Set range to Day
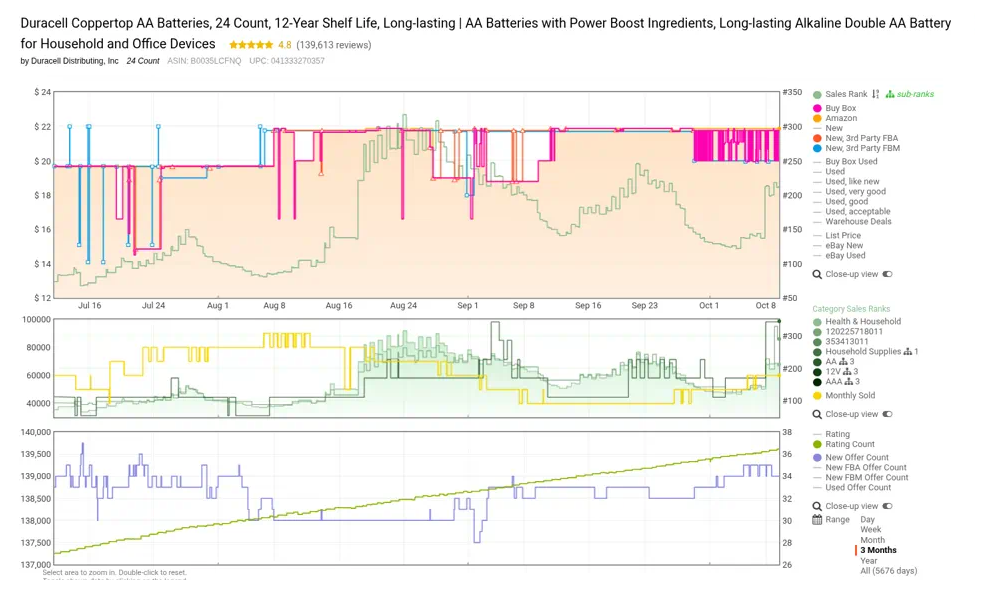999x592 pixels. click(x=868, y=520)
